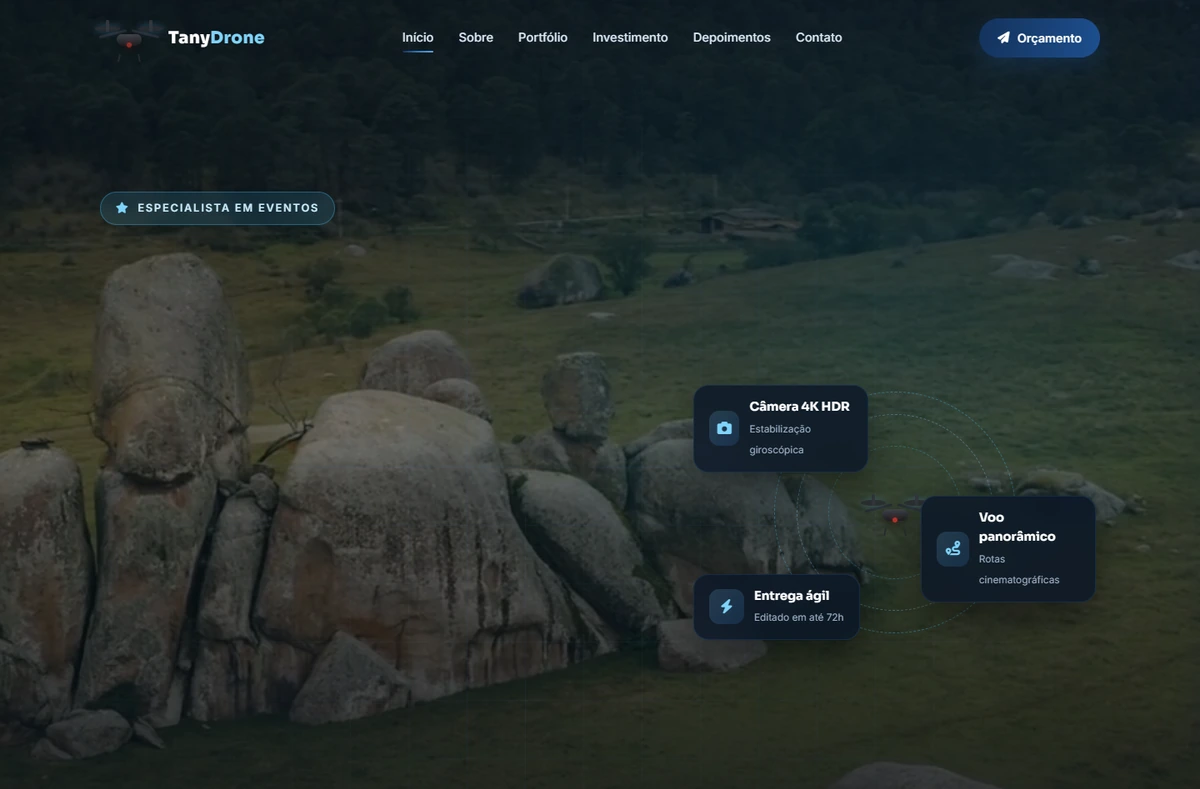1200x789 pixels.
Task: Select Investimento in the navigation
Action: tap(630, 37)
